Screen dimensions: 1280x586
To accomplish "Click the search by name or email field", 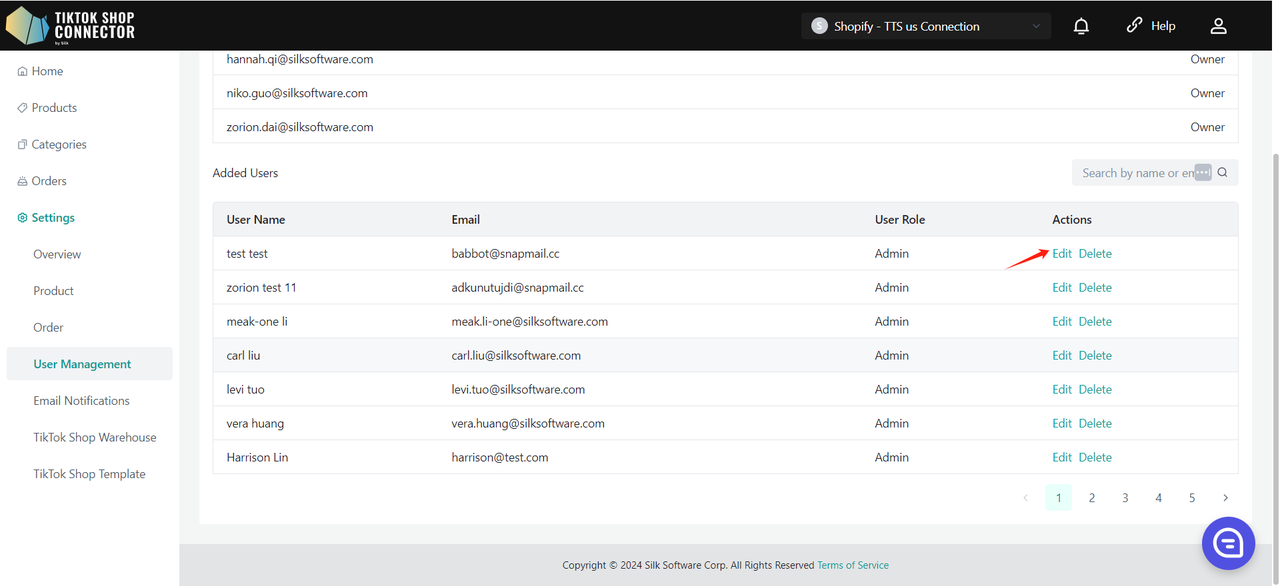I will pos(1135,173).
